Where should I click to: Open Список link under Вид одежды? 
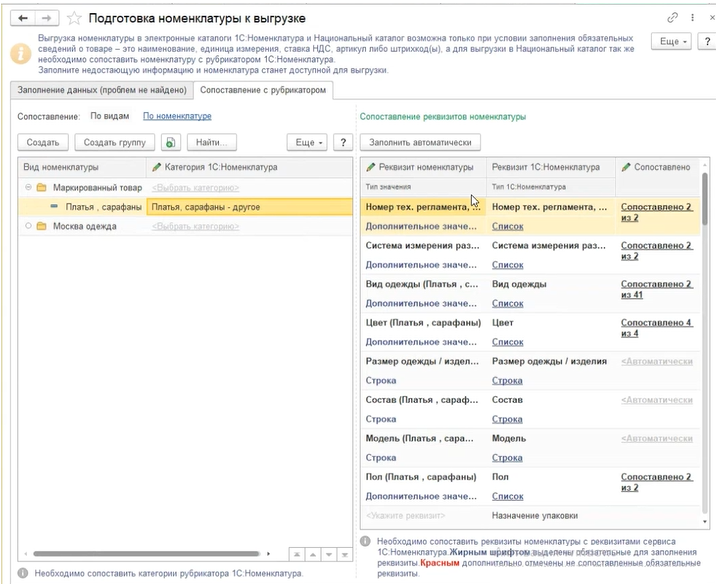point(507,303)
